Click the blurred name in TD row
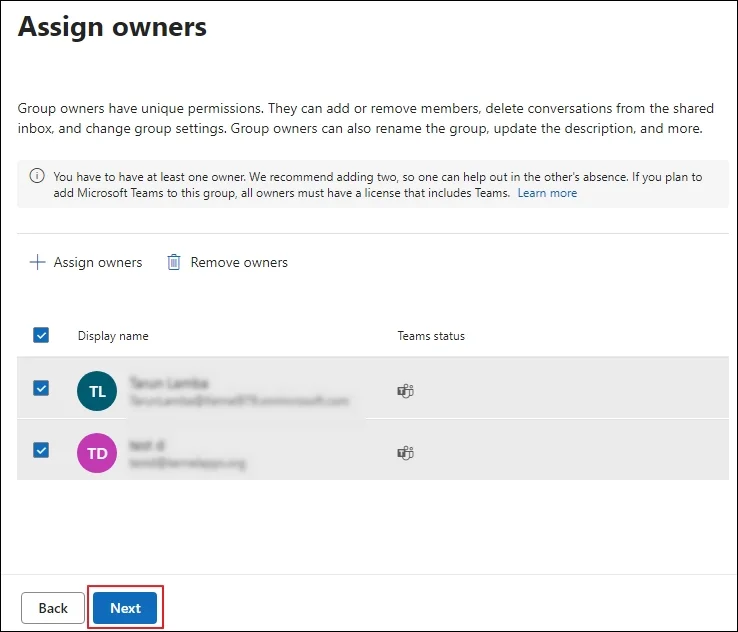The height and width of the screenshot is (632, 738). point(147,445)
